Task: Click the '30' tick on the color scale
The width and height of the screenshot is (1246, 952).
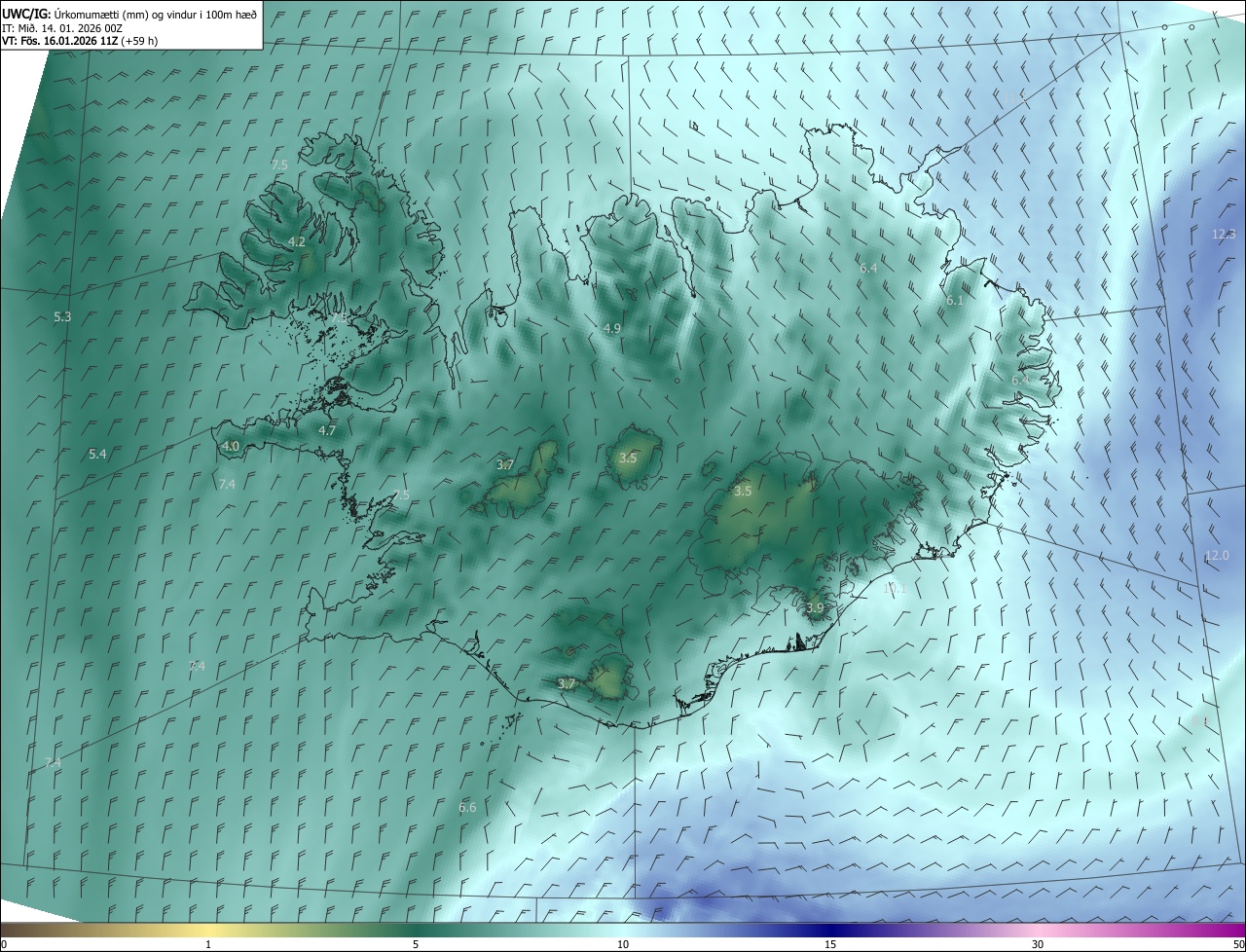Action: [x=1038, y=944]
